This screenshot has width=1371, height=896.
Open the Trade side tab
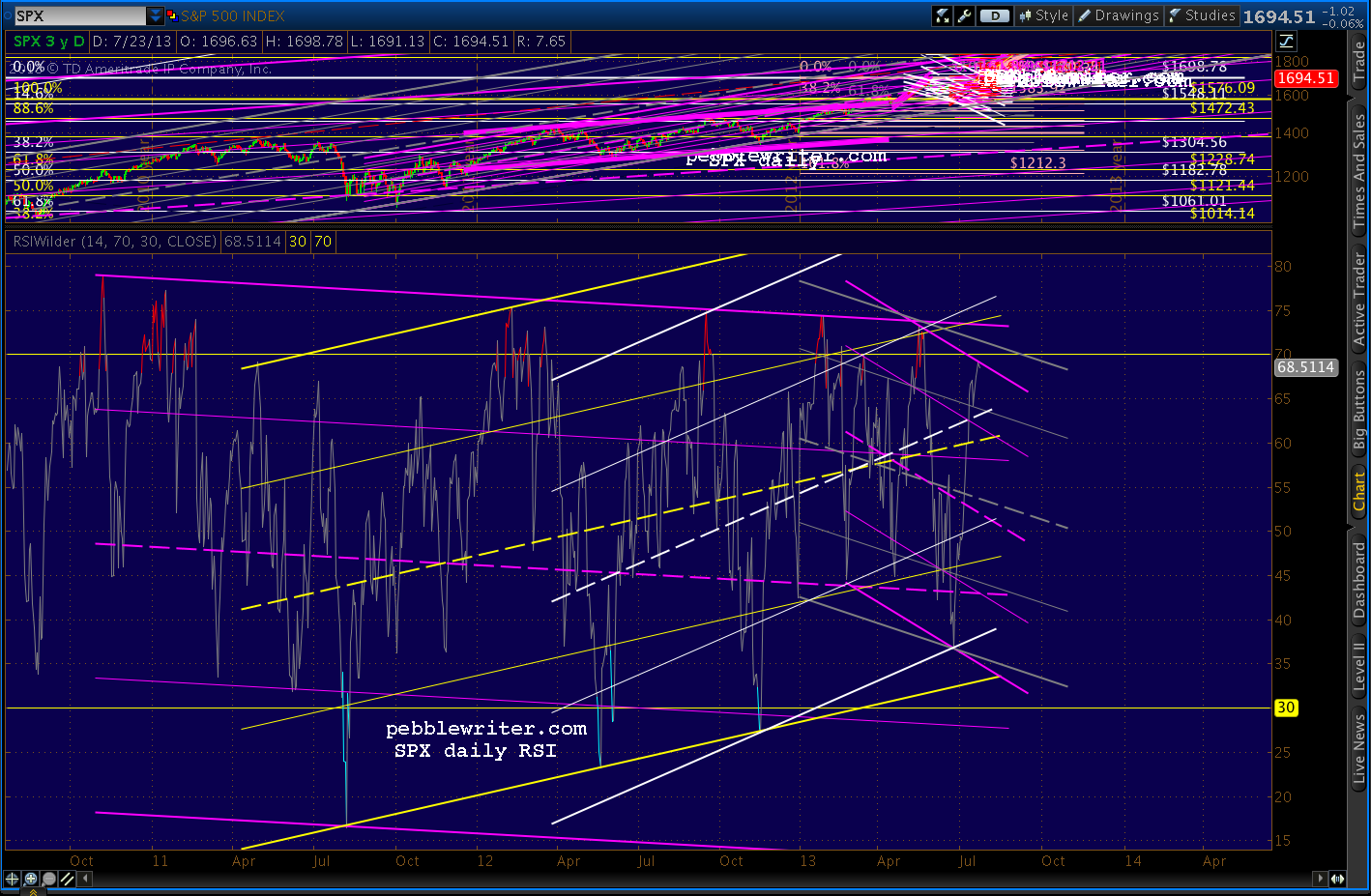pos(1358,62)
